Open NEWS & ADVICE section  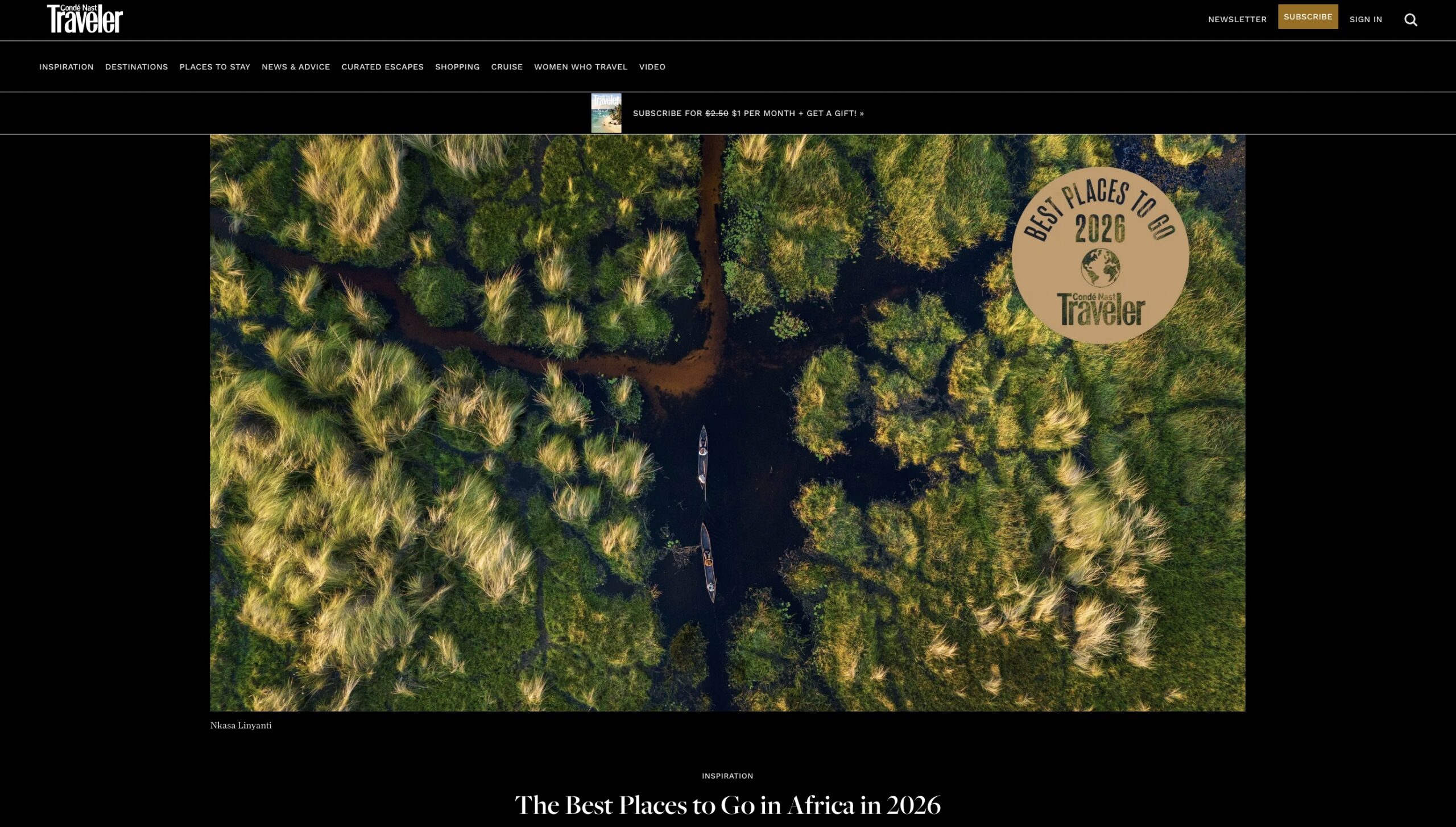coord(295,67)
